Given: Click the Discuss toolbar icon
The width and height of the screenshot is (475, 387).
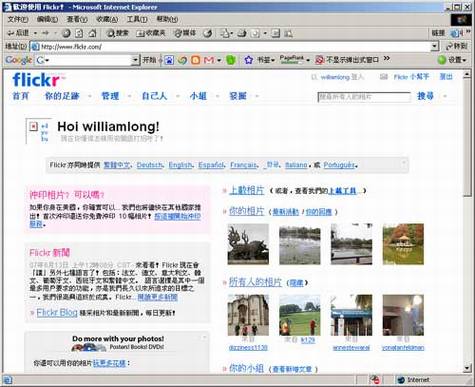Looking at the screenshot, I should pos(275,33).
